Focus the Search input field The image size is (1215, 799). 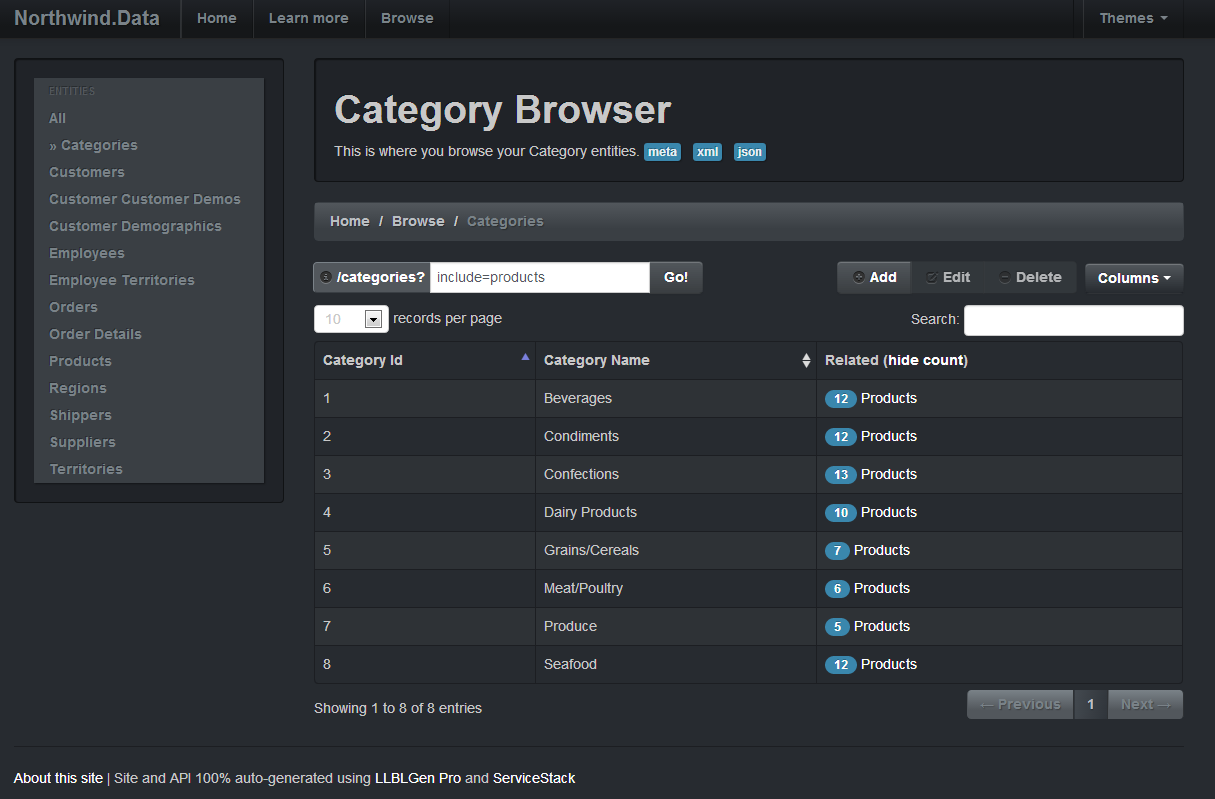point(1073,320)
